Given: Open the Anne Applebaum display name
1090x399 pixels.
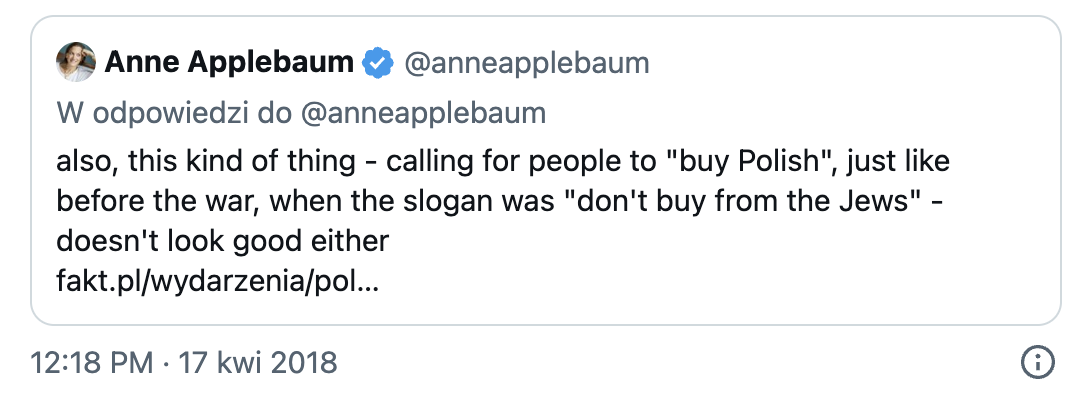Looking at the screenshot, I should click(x=229, y=63).
